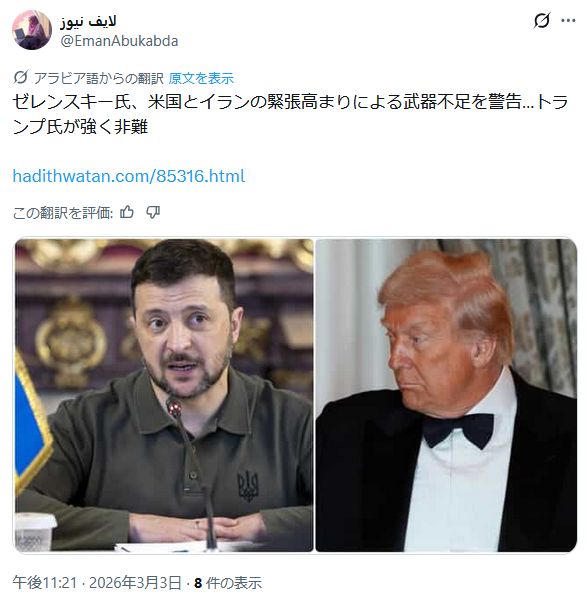Open the left photo of man in olive polo
587x597 pixels.
coord(164,395)
